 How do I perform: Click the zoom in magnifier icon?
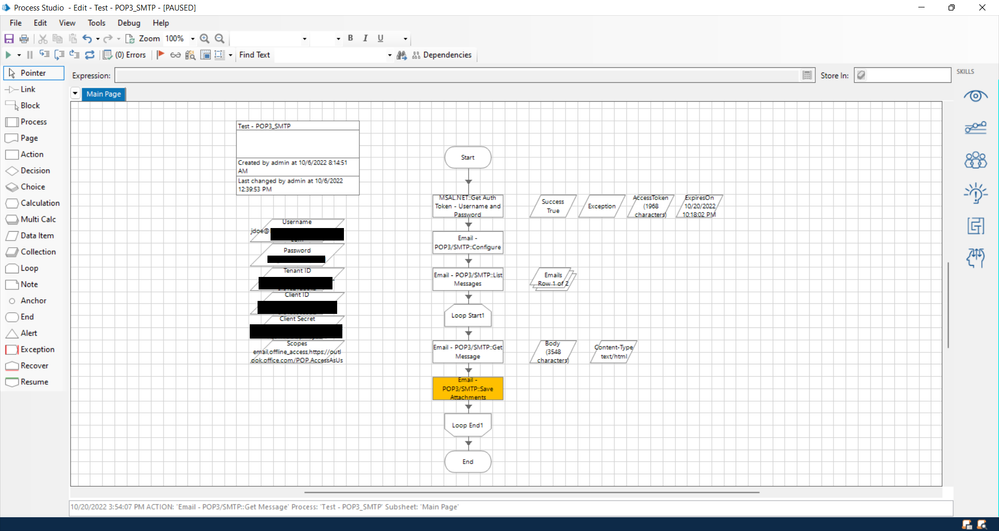205,39
